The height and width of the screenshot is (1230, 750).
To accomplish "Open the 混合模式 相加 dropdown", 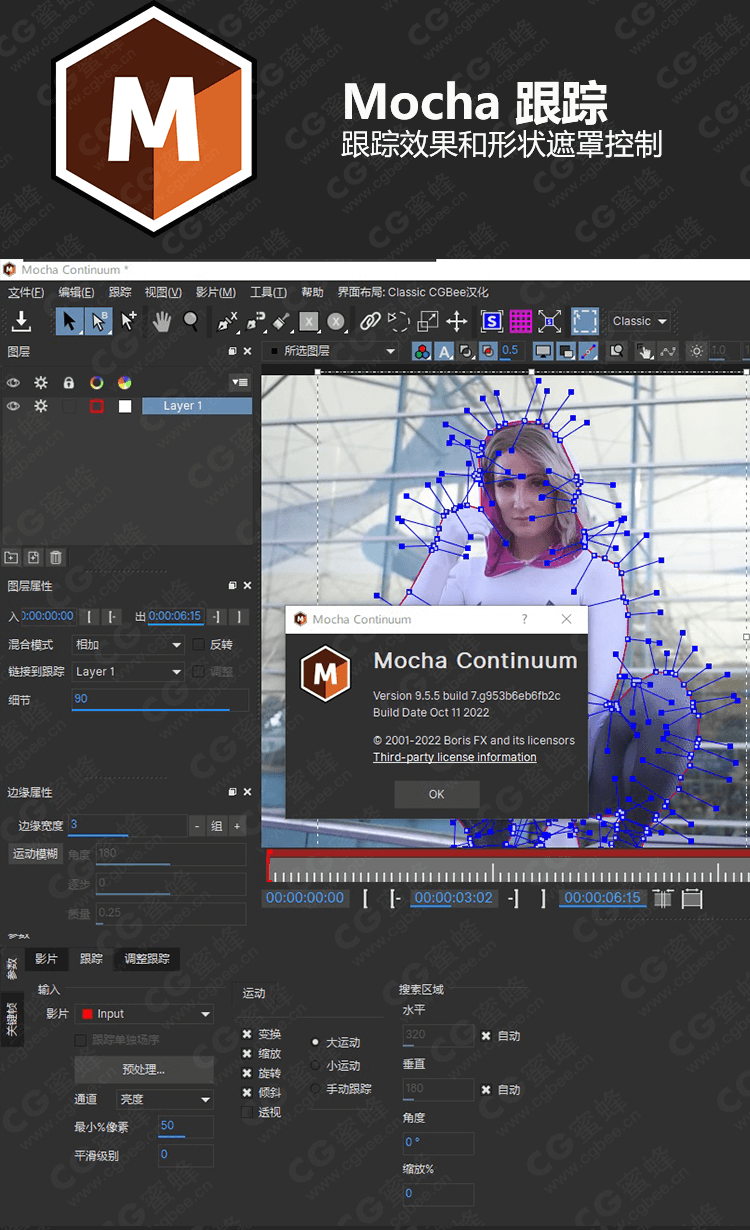I will pos(128,645).
